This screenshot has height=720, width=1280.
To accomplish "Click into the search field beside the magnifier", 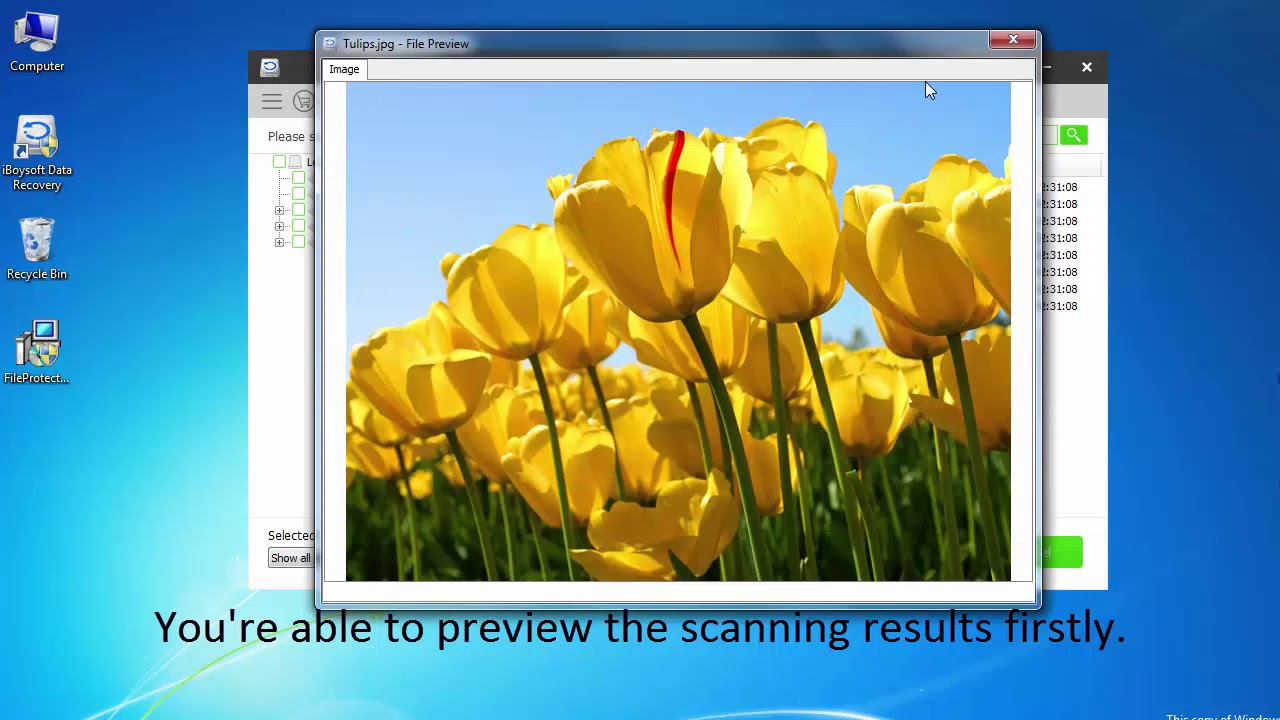I will pos(1049,135).
